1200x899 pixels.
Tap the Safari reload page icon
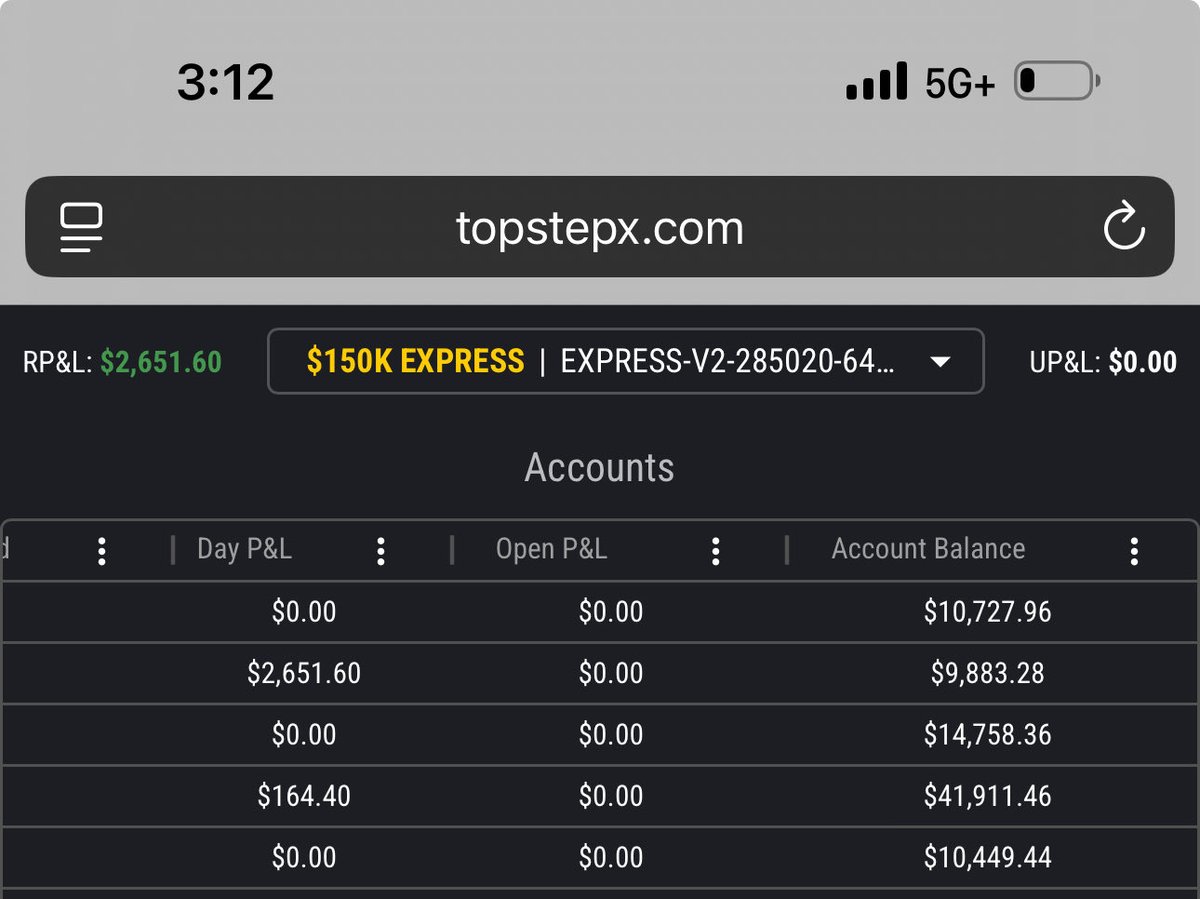[x=1124, y=225]
